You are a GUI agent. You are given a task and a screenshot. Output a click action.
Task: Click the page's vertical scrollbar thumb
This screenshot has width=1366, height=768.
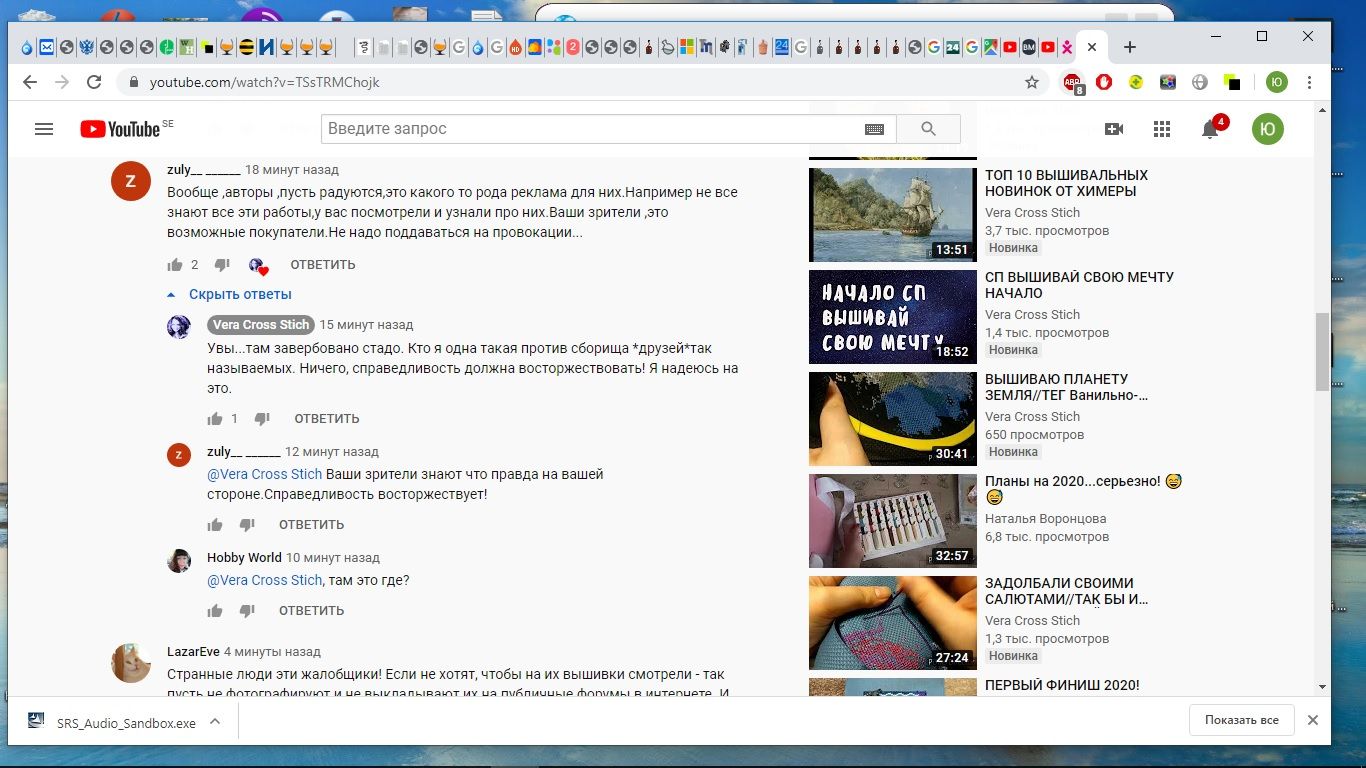[1322, 350]
